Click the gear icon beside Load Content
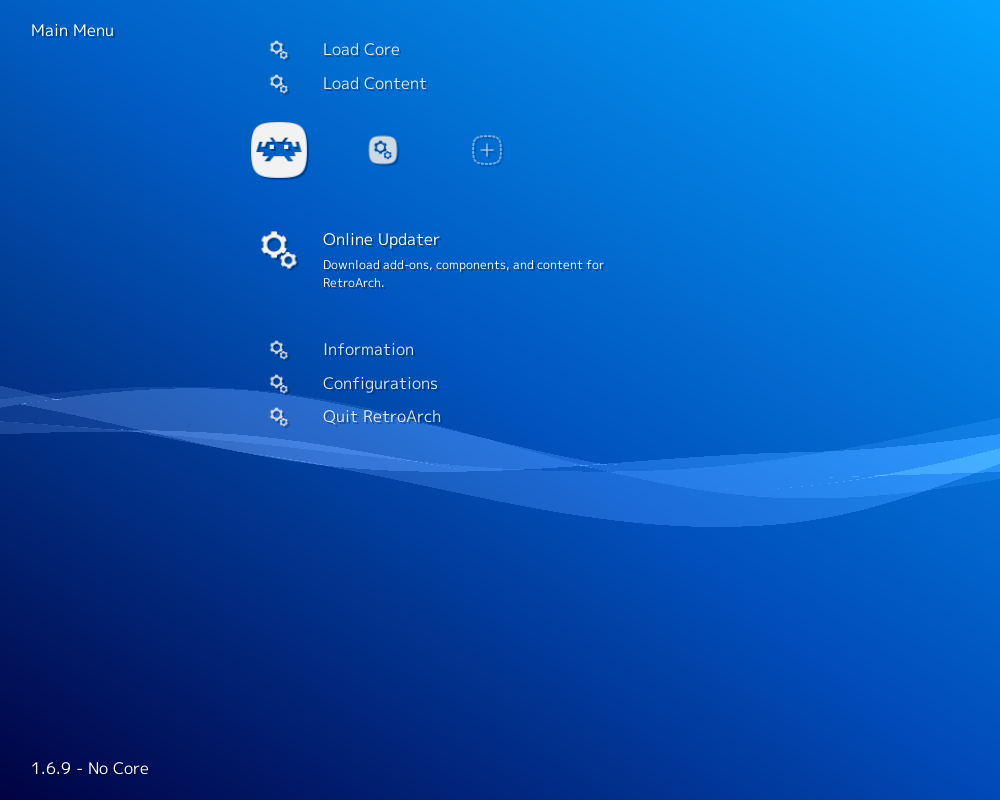Image resolution: width=1000 pixels, height=800 pixels. coord(279,84)
